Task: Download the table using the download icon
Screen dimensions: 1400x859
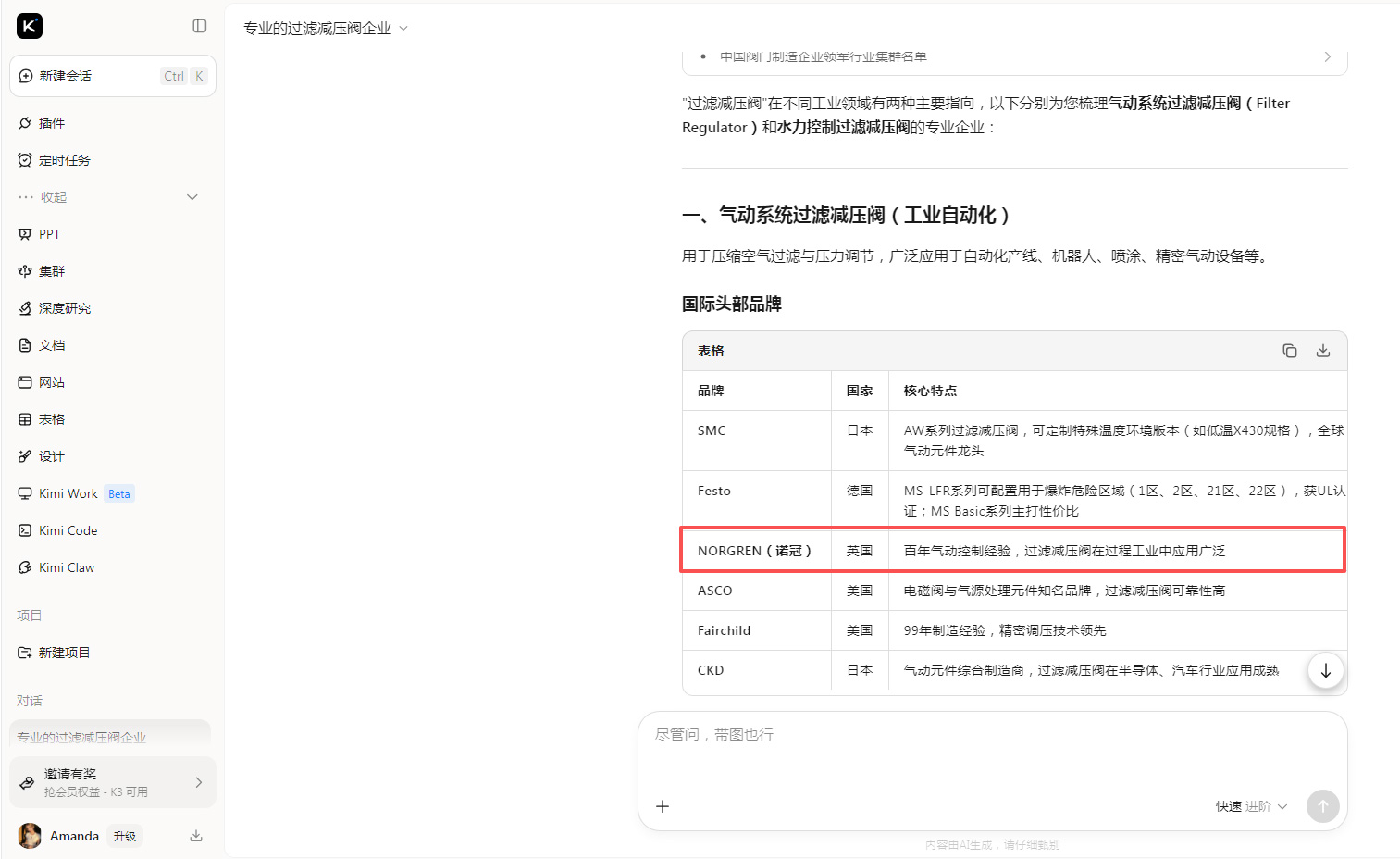Action: 1323,351
